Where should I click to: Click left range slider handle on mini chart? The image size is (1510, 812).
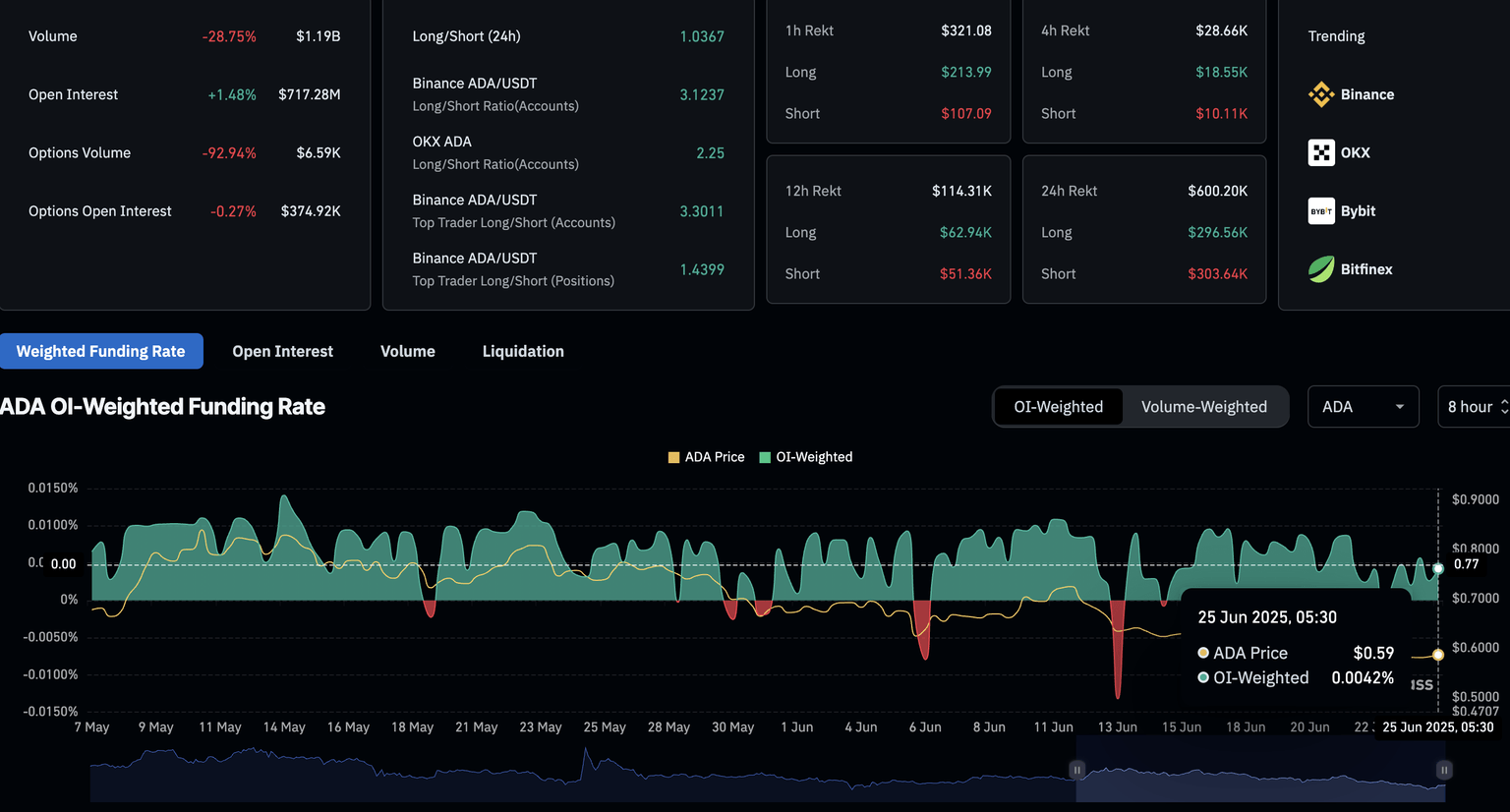pos(1076,770)
